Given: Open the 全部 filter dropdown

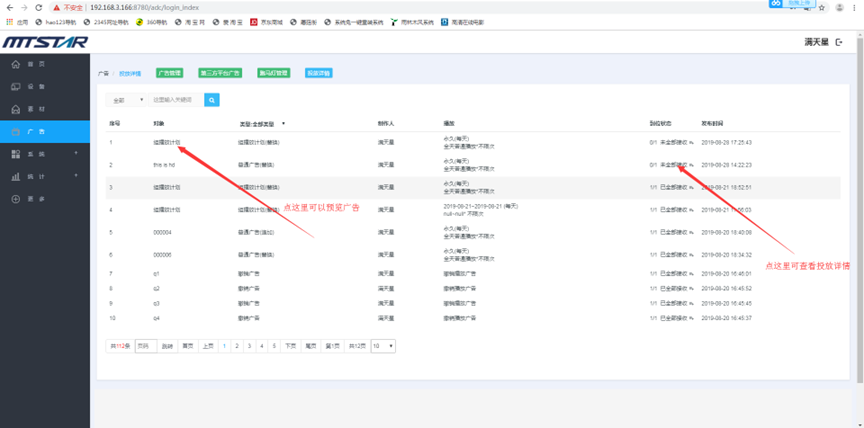Looking at the screenshot, I should click(126, 100).
